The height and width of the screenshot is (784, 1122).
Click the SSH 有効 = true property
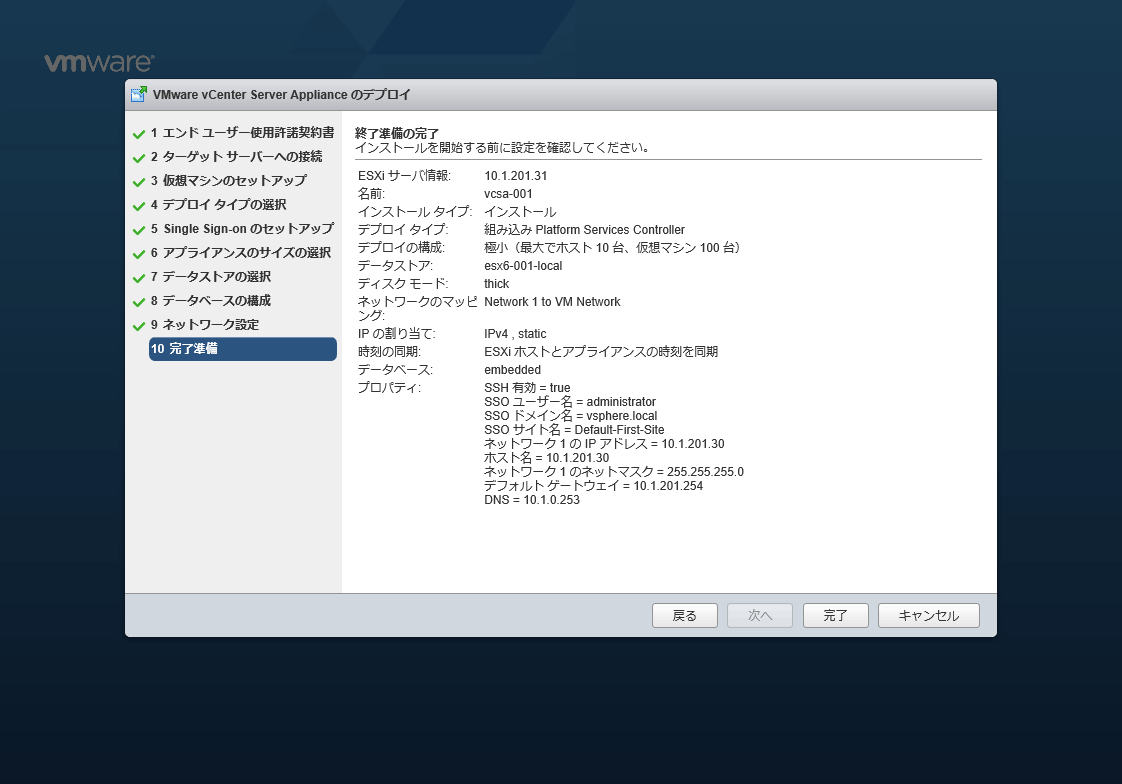(527, 388)
